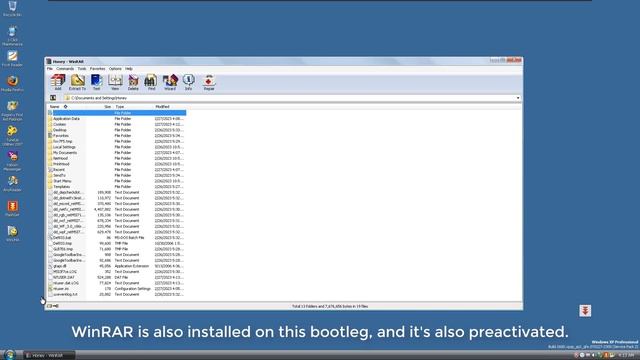Click the Start button orb
Screen dimensions: 640x360
[10, 355]
